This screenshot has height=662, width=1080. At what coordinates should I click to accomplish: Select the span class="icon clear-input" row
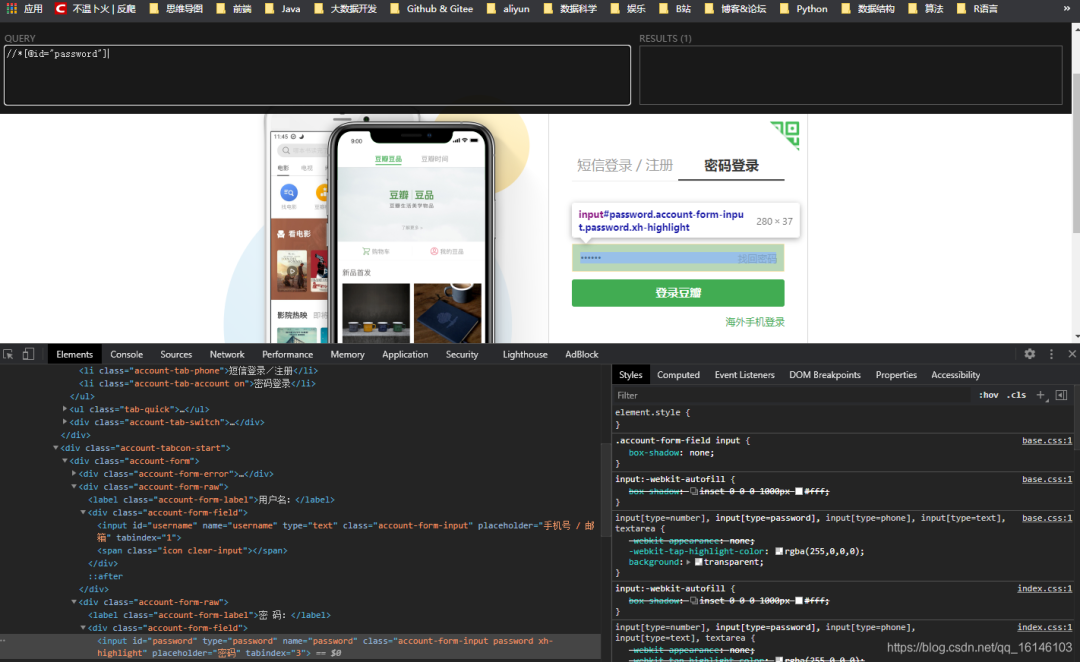(x=192, y=550)
